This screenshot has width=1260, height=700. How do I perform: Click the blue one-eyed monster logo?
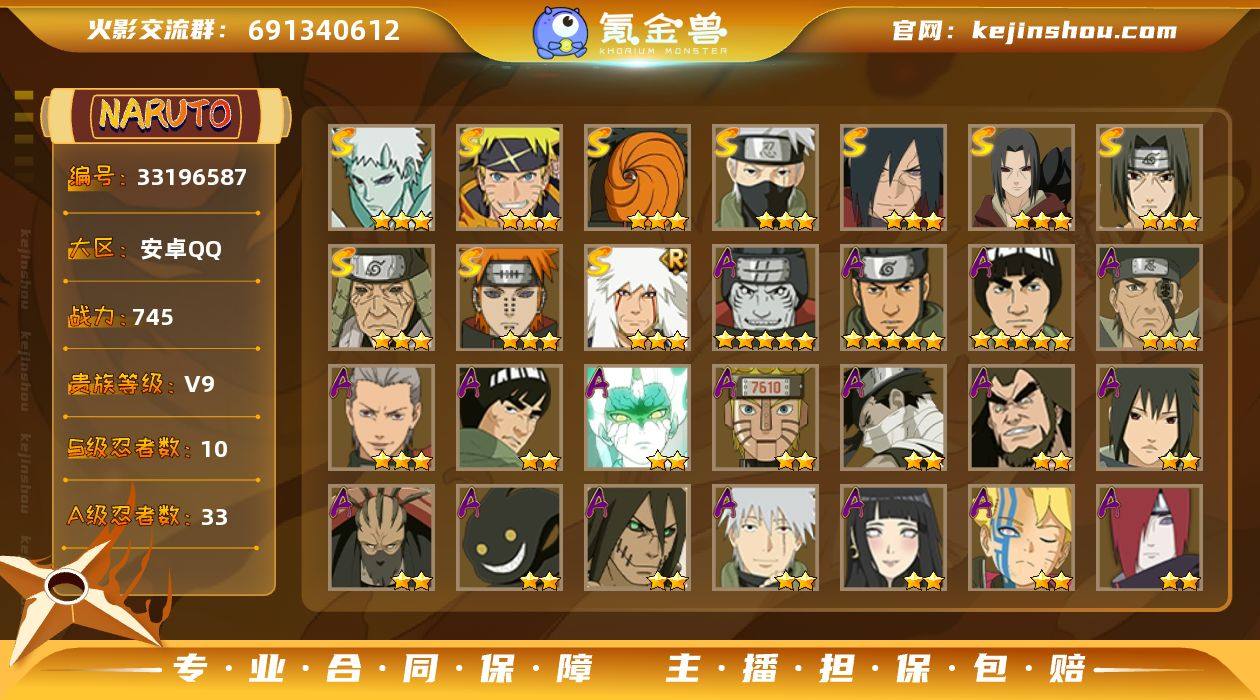(559, 31)
